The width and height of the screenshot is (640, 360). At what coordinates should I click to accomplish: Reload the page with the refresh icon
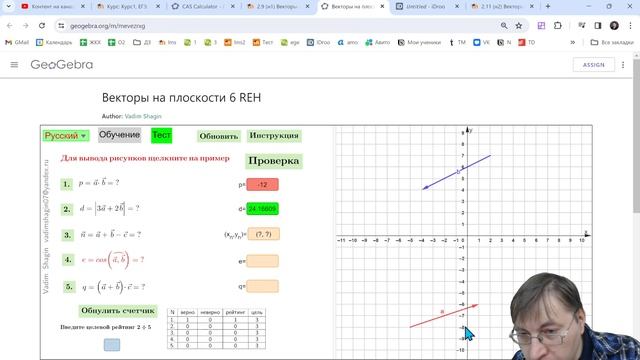click(42, 26)
